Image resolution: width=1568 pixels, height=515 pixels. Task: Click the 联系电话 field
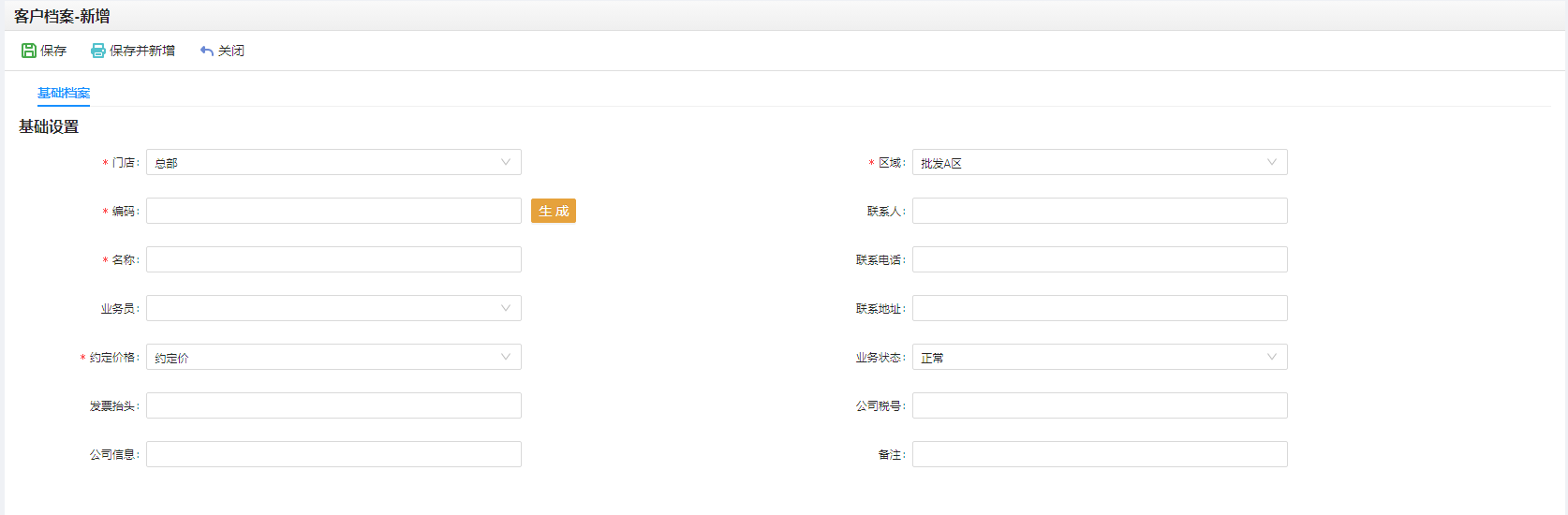[x=1100, y=259]
